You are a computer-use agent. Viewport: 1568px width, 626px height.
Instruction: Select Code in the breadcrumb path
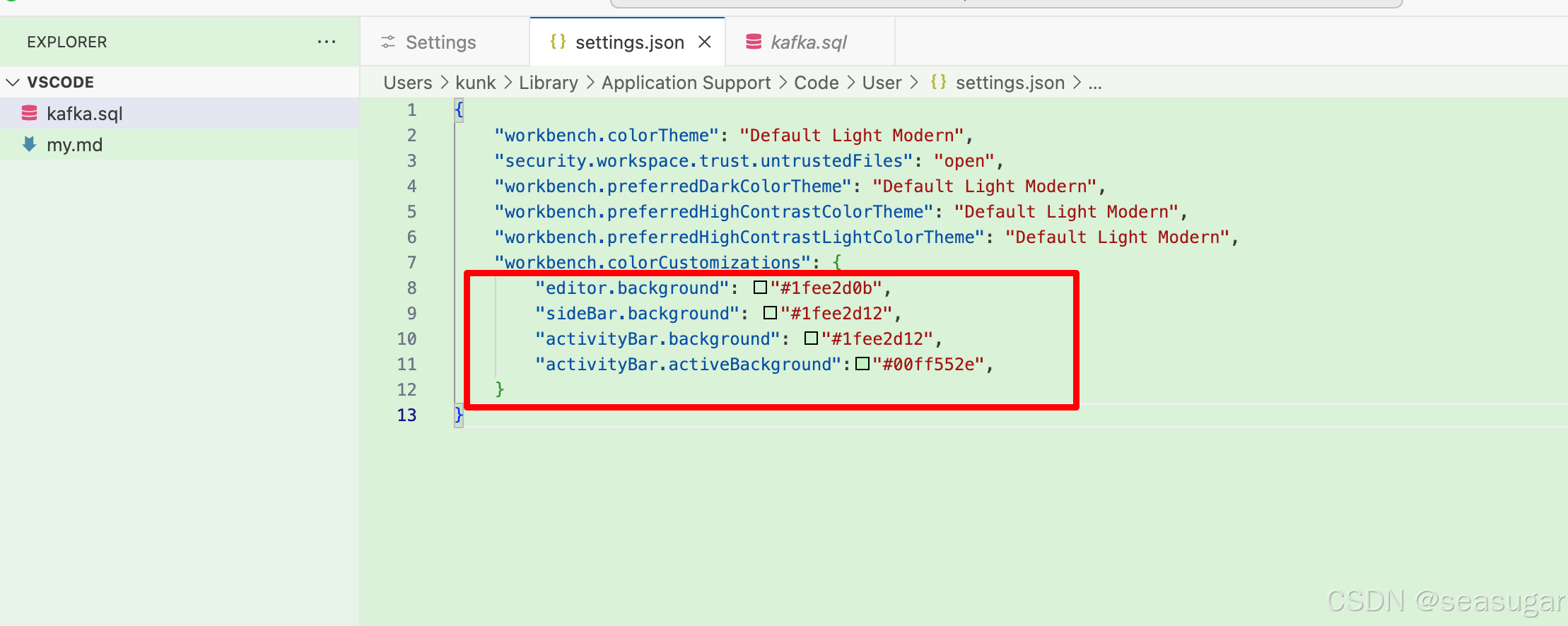[x=817, y=83]
